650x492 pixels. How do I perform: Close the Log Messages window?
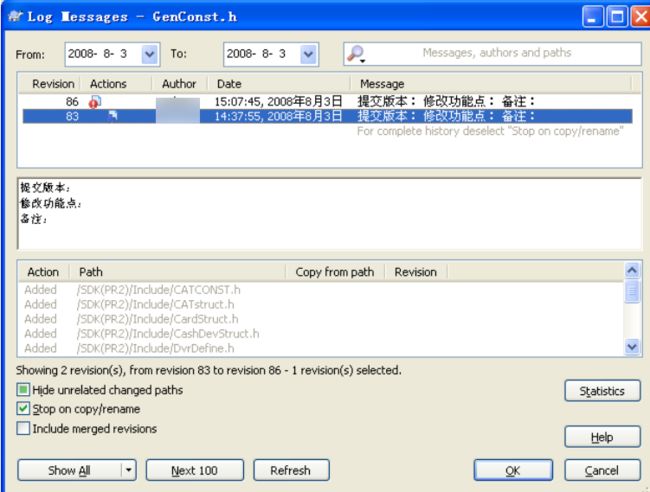(x=640, y=17)
